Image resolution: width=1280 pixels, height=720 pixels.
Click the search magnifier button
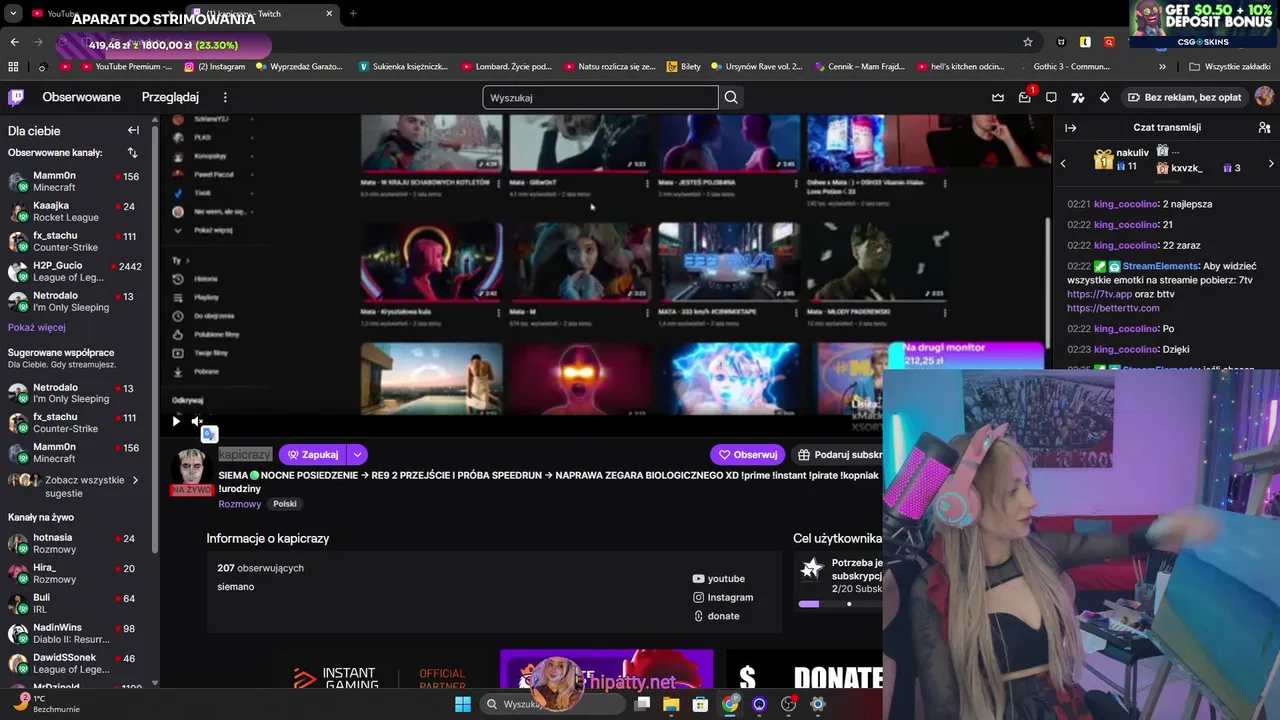pos(731,97)
